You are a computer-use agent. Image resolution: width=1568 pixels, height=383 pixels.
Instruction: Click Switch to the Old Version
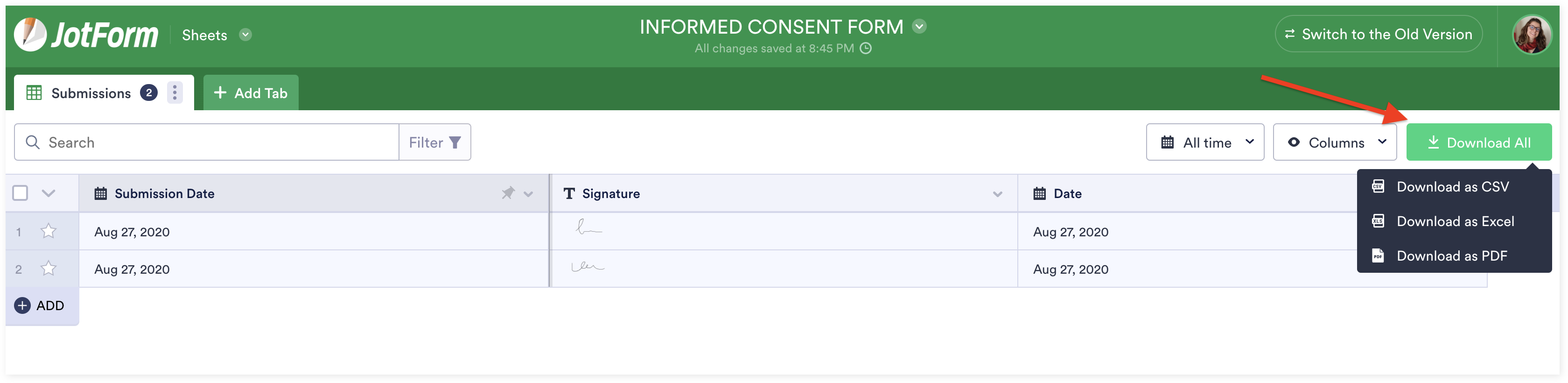point(1378,34)
